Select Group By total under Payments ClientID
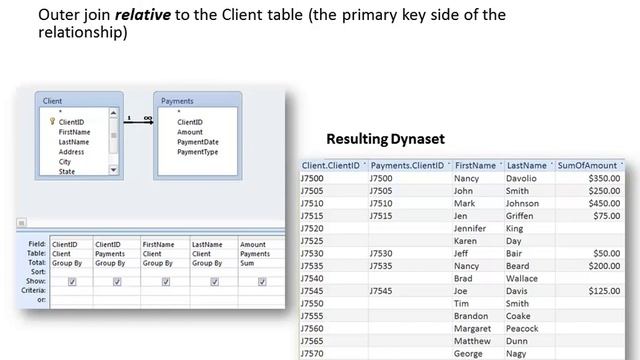Screen dimensions: 640x360 [117, 263]
